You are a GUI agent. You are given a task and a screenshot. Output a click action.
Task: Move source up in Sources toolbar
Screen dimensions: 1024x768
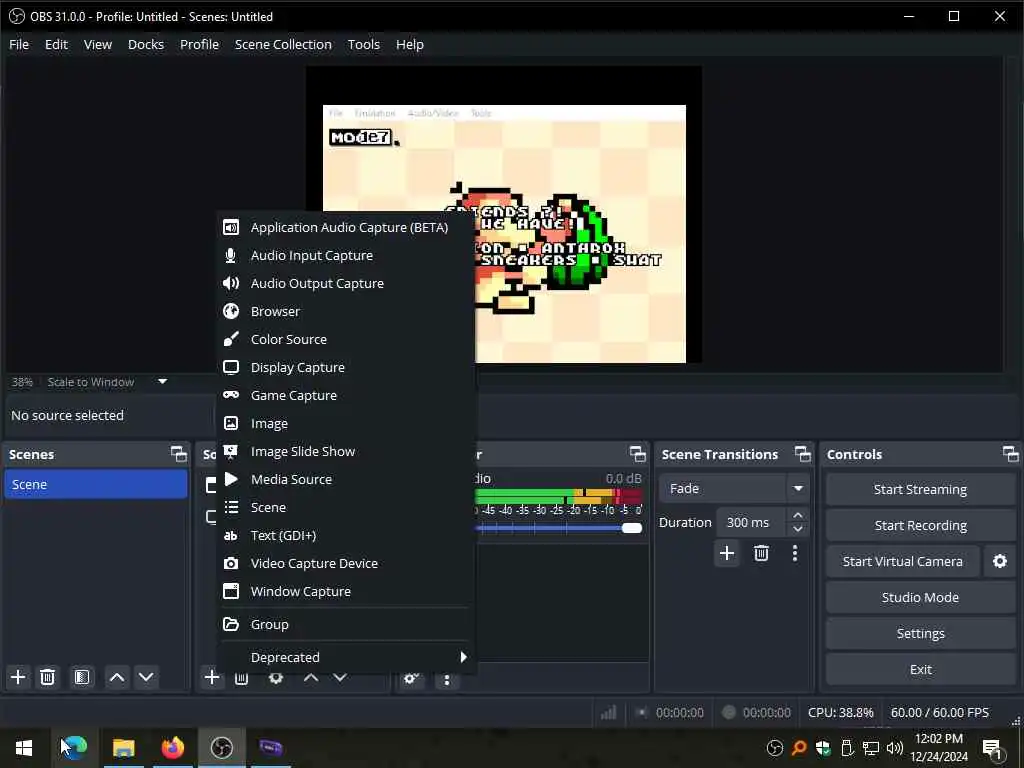pyautogui.click(x=311, y=679)
